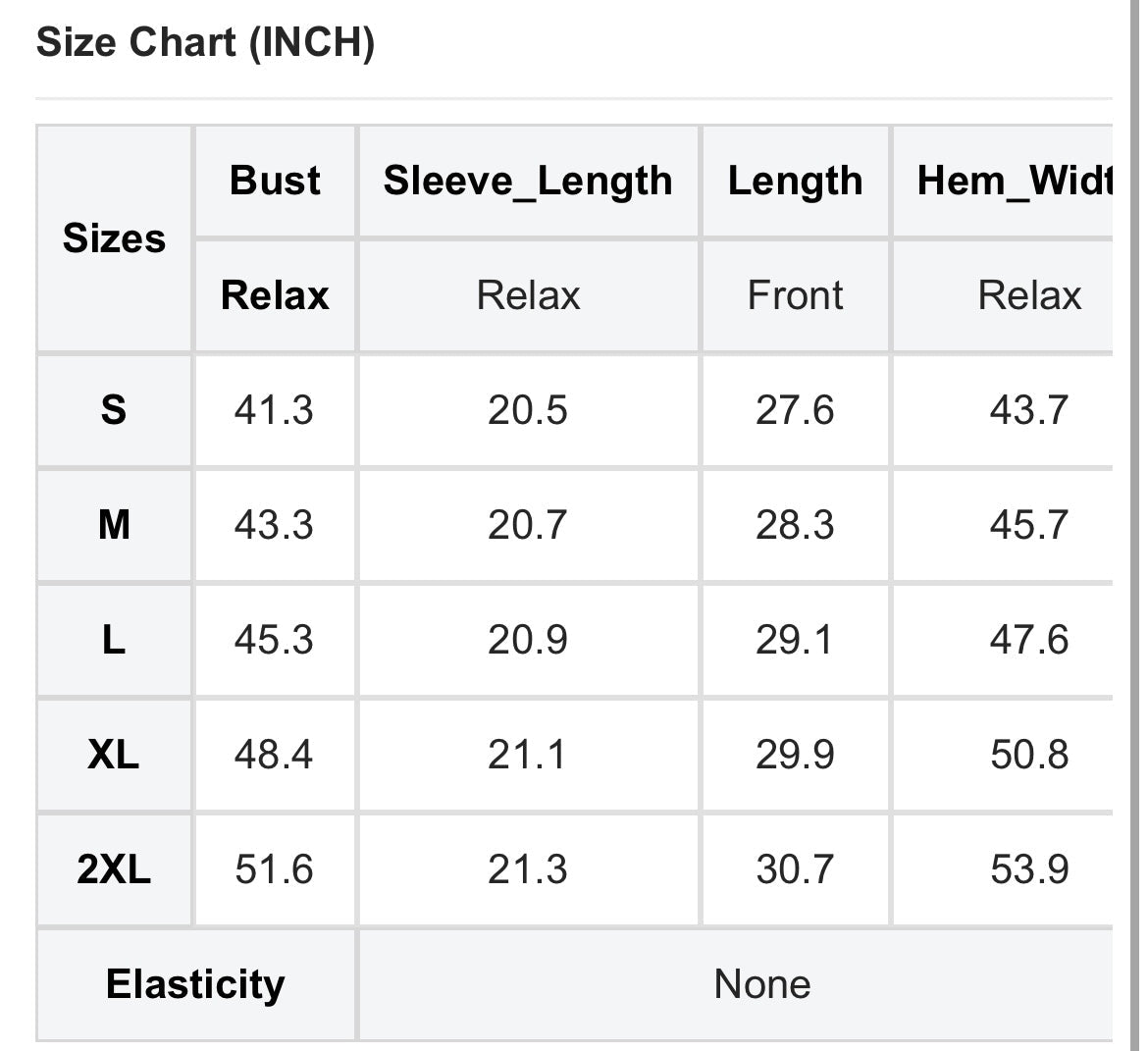Viewport: 1148px width, 1051px height.
Task: Select the 50.8 hem width cell
Action: (1029, 755)
